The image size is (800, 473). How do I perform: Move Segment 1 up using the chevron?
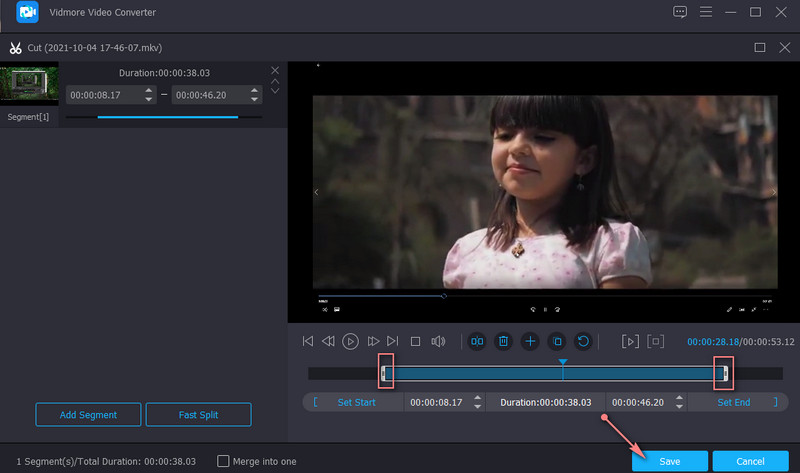(x=275, y=81)
